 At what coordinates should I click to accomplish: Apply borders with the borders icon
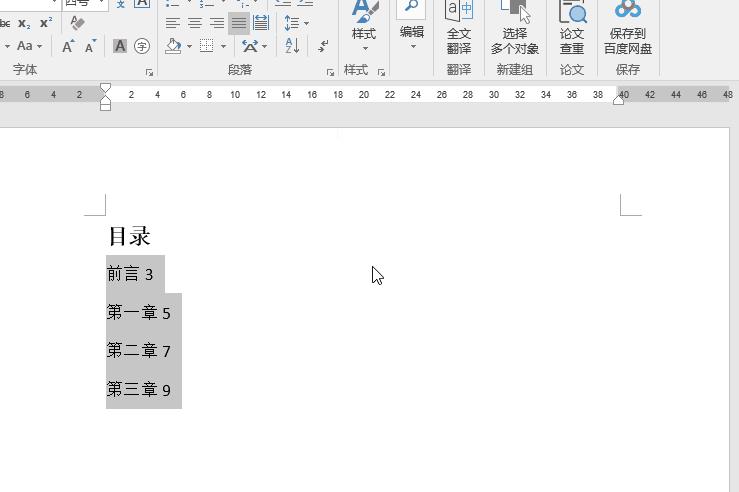pyautogui.click(x=206, y=46)
